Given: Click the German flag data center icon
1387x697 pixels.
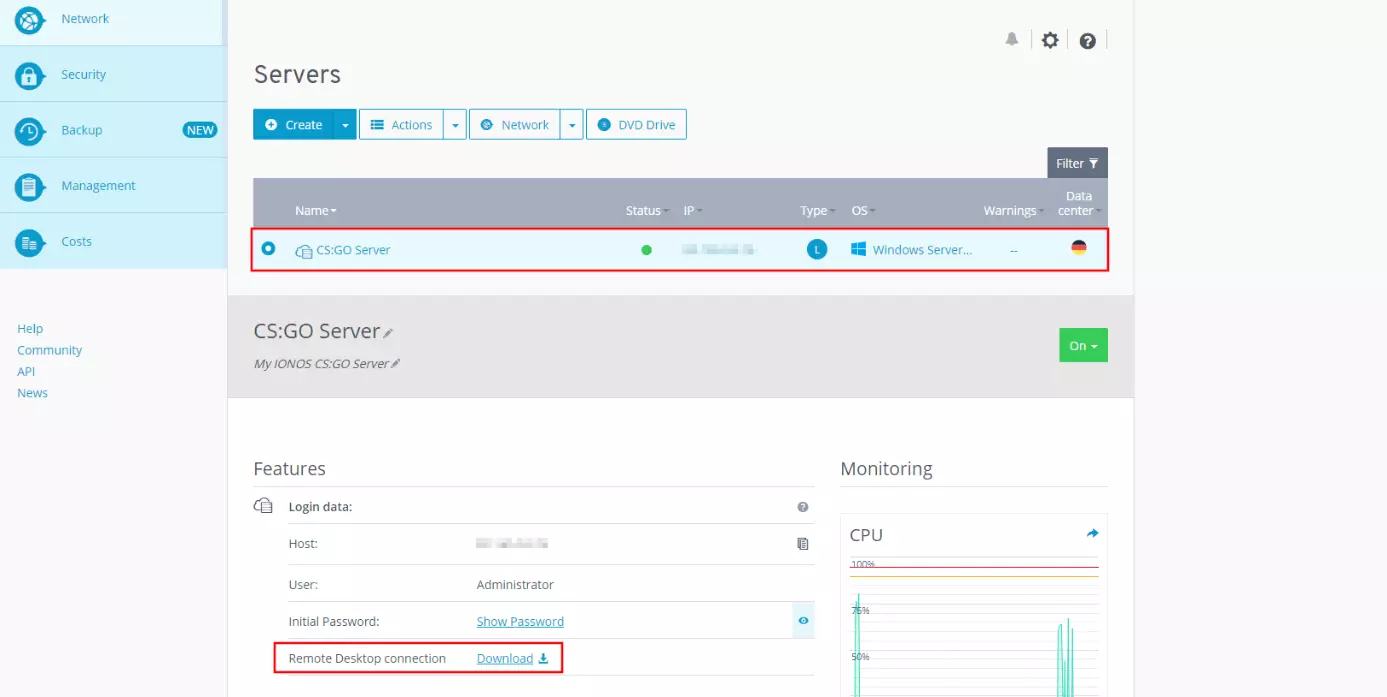Looking at the screenshot, I should click(x=1079, y=247).
